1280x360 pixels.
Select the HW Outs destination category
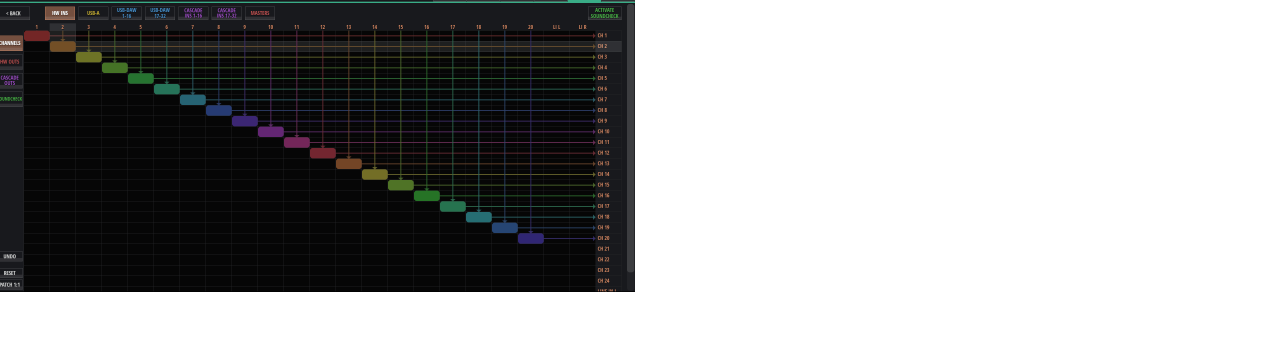coord(11,62)
